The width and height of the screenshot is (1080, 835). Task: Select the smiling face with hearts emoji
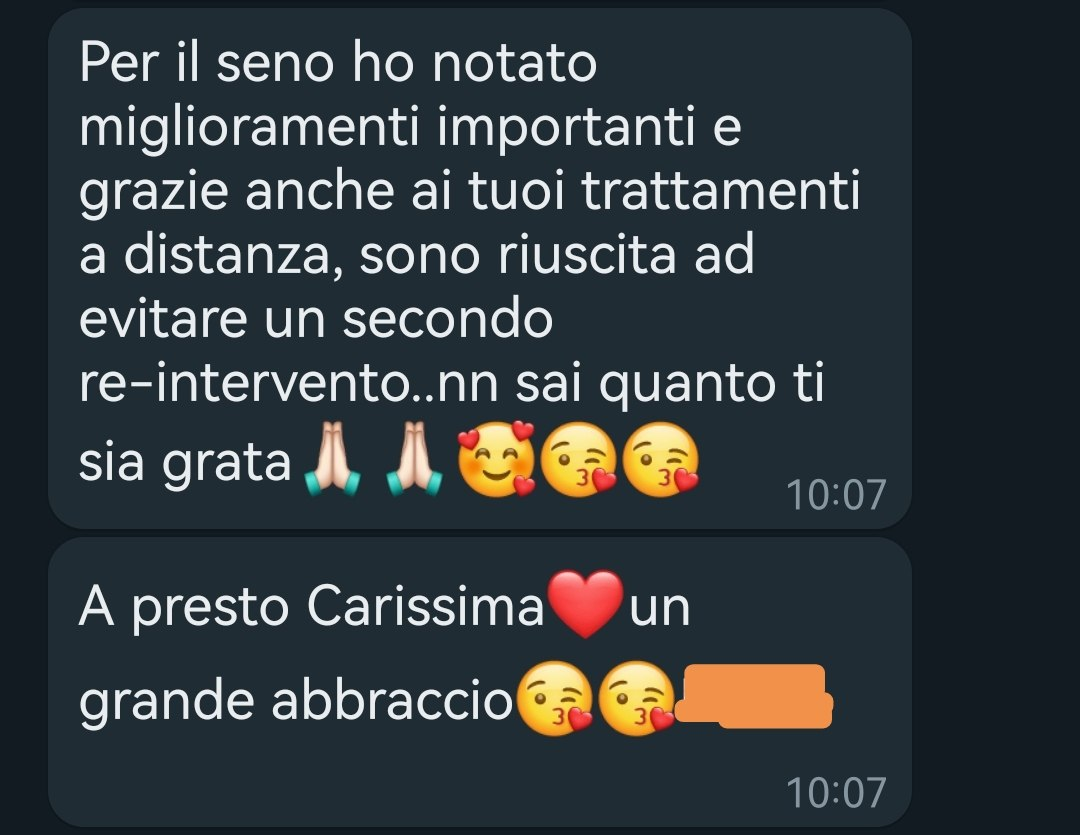pos(497,460)
